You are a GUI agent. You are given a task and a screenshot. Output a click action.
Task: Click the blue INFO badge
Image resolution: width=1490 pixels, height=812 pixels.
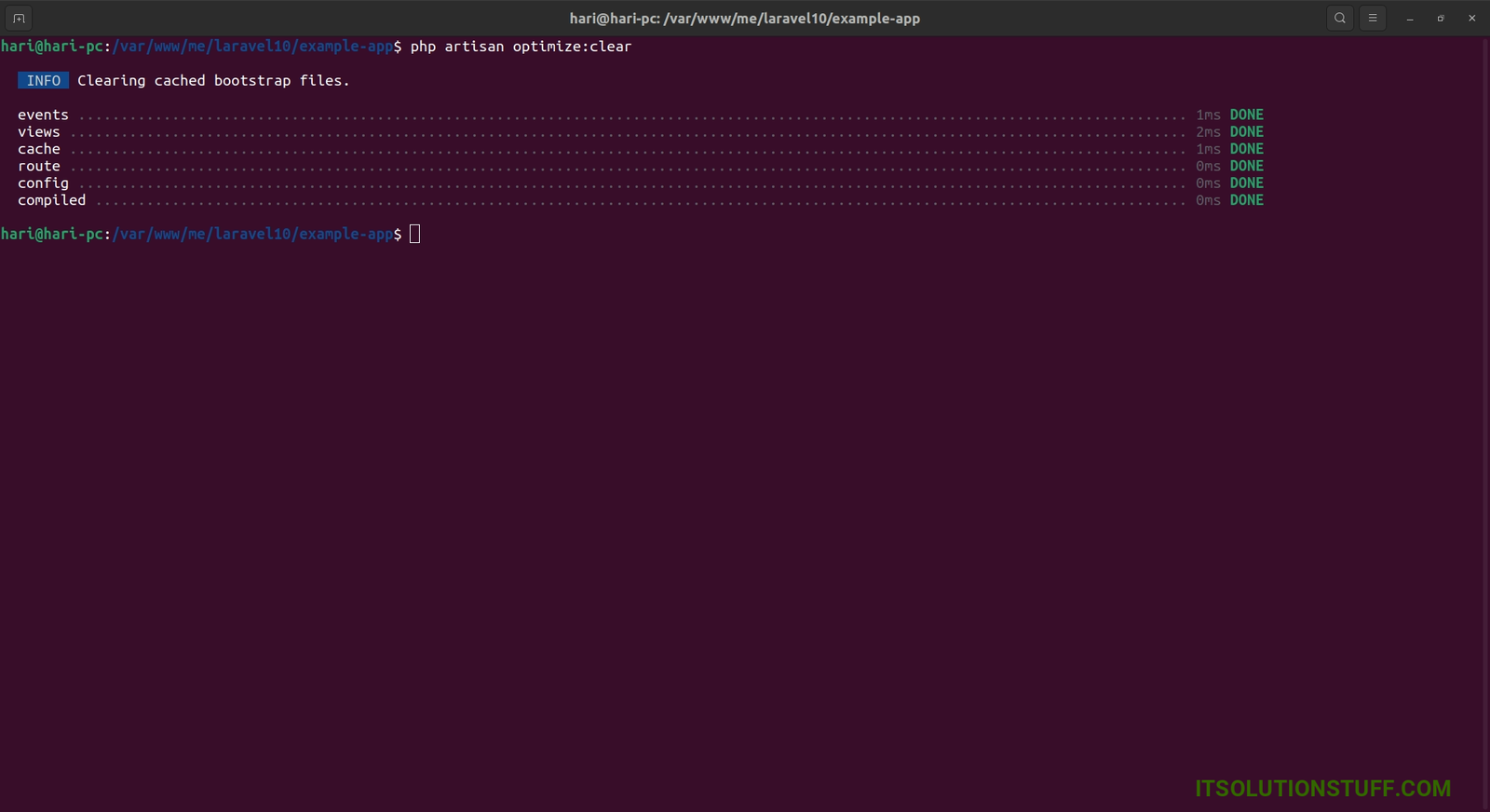point(43,81)
